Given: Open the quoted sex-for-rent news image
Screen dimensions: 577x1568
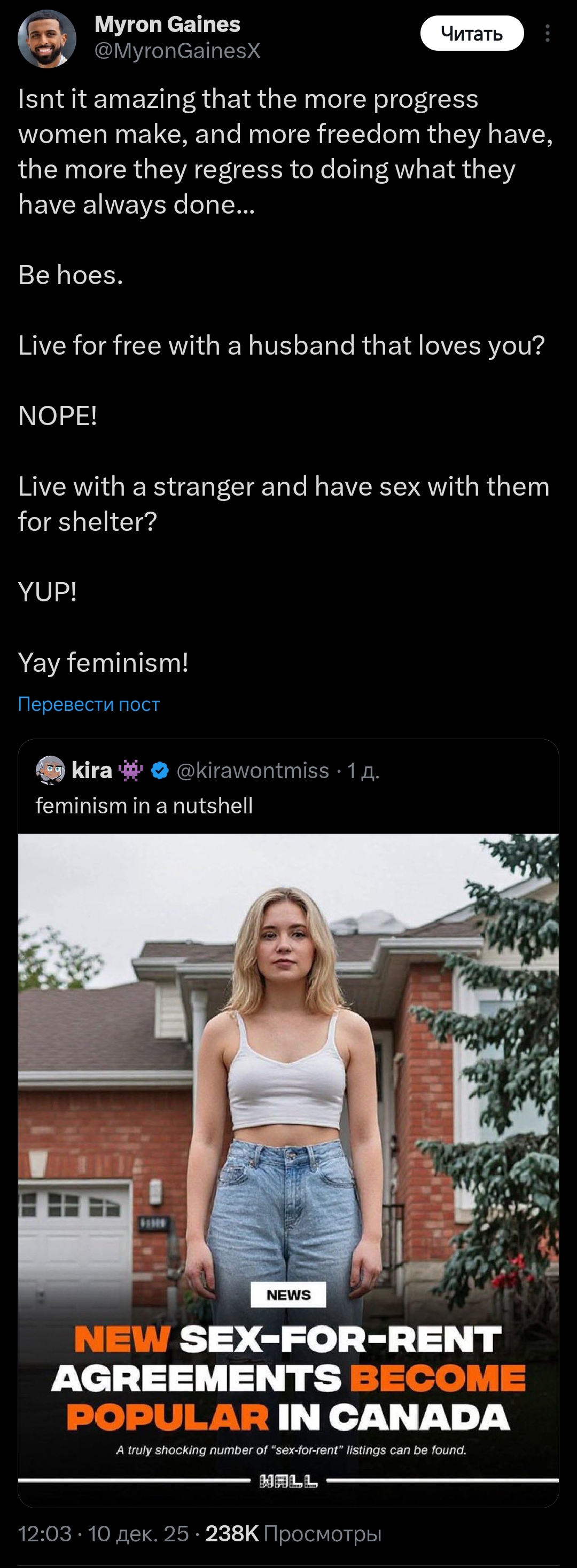Looking at the screenshot, I should point(288,1096).
